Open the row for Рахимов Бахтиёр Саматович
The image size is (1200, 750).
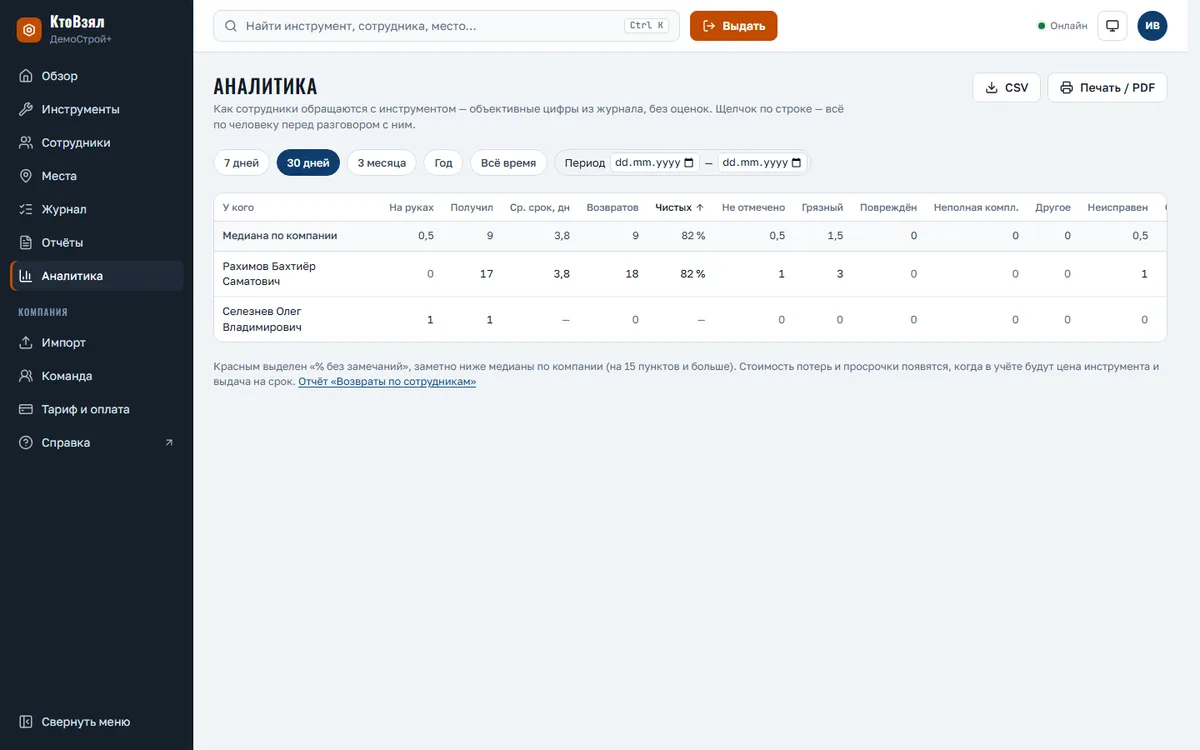(x=690, y=274)
